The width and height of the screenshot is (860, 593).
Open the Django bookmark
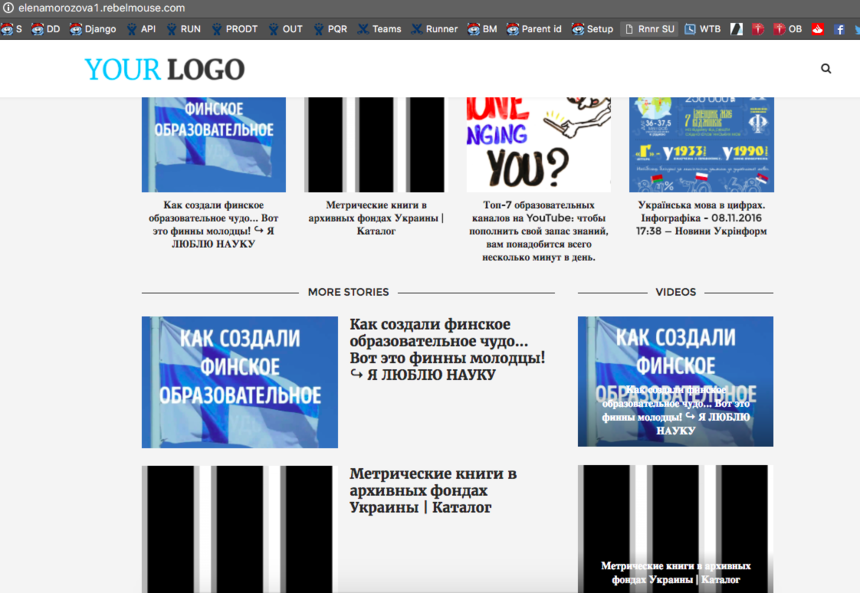[93, 29]
